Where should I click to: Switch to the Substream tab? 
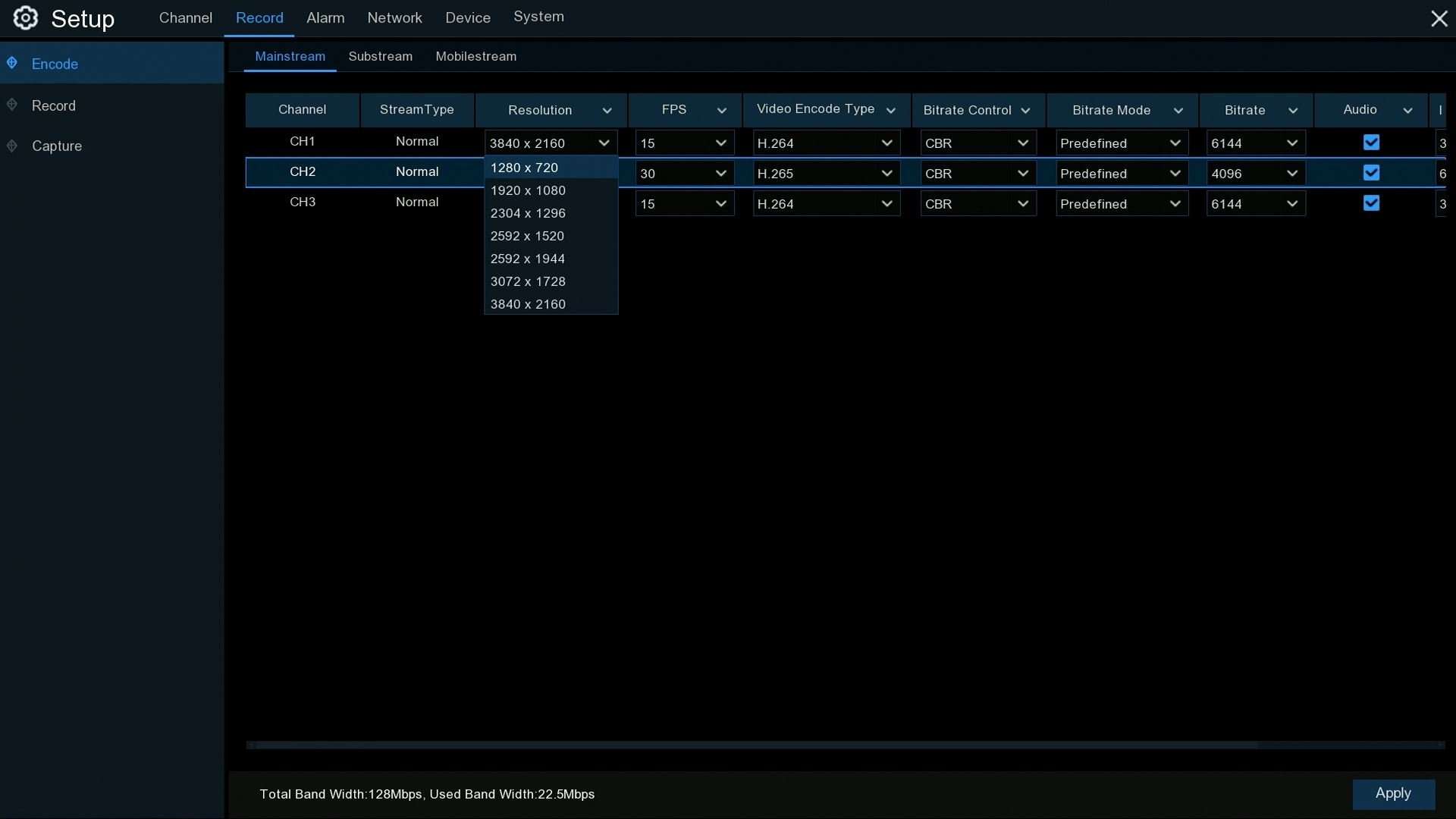click(x=380, y=57)
